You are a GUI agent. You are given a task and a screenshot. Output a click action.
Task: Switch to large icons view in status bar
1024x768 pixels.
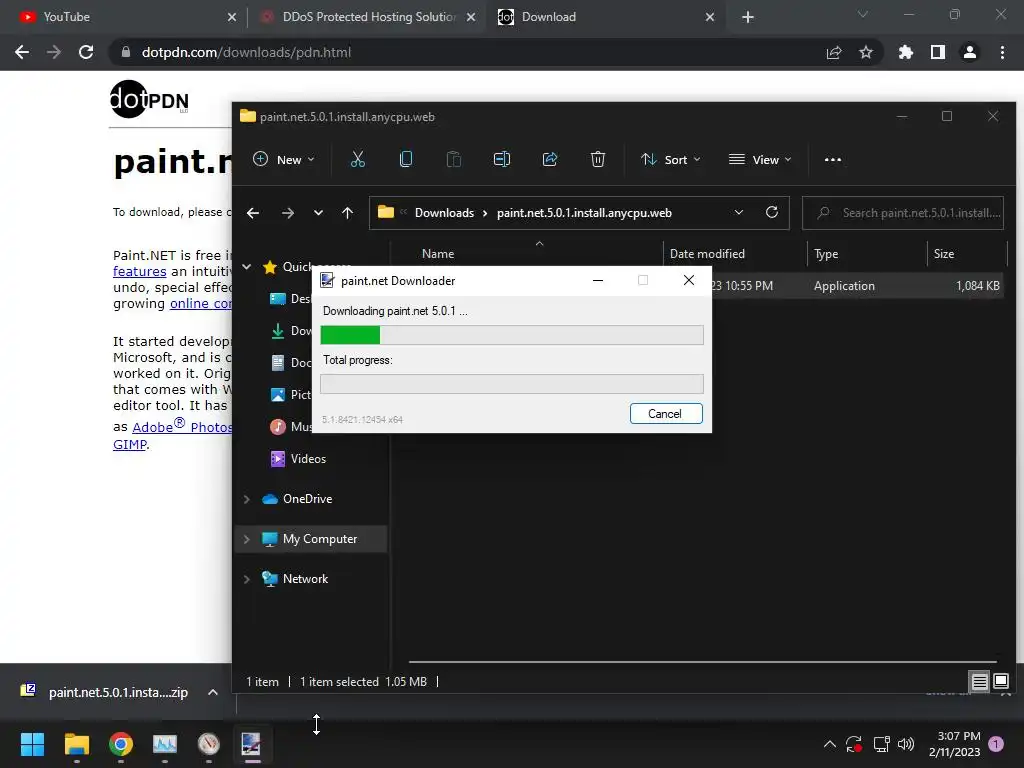pos(1001,682)
